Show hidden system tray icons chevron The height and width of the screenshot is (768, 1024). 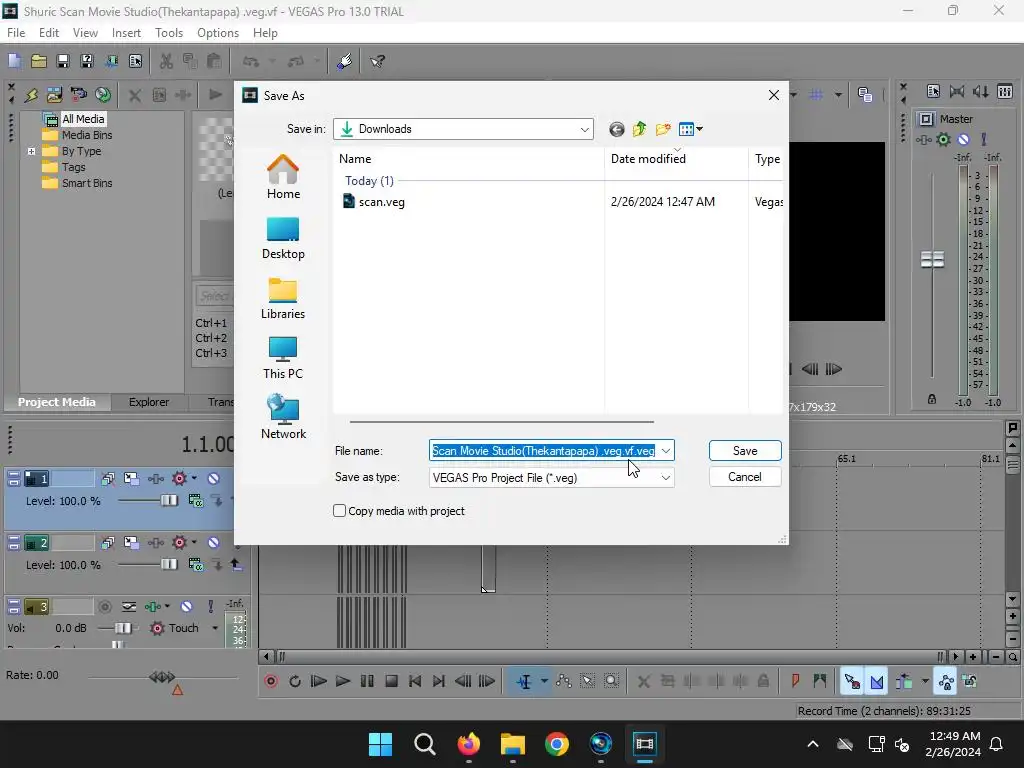point(813,744)
